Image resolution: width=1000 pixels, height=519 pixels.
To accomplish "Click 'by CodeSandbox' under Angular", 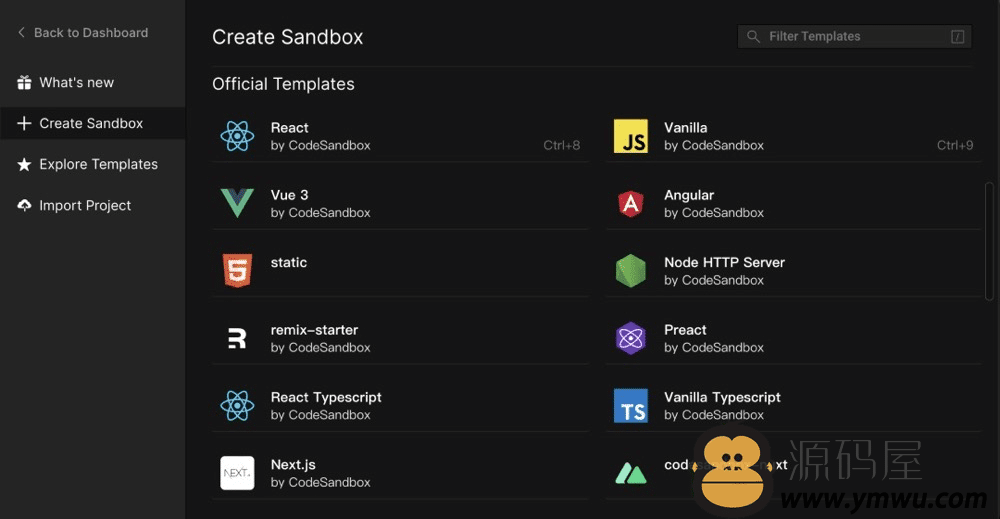I will tap(714, 213).
